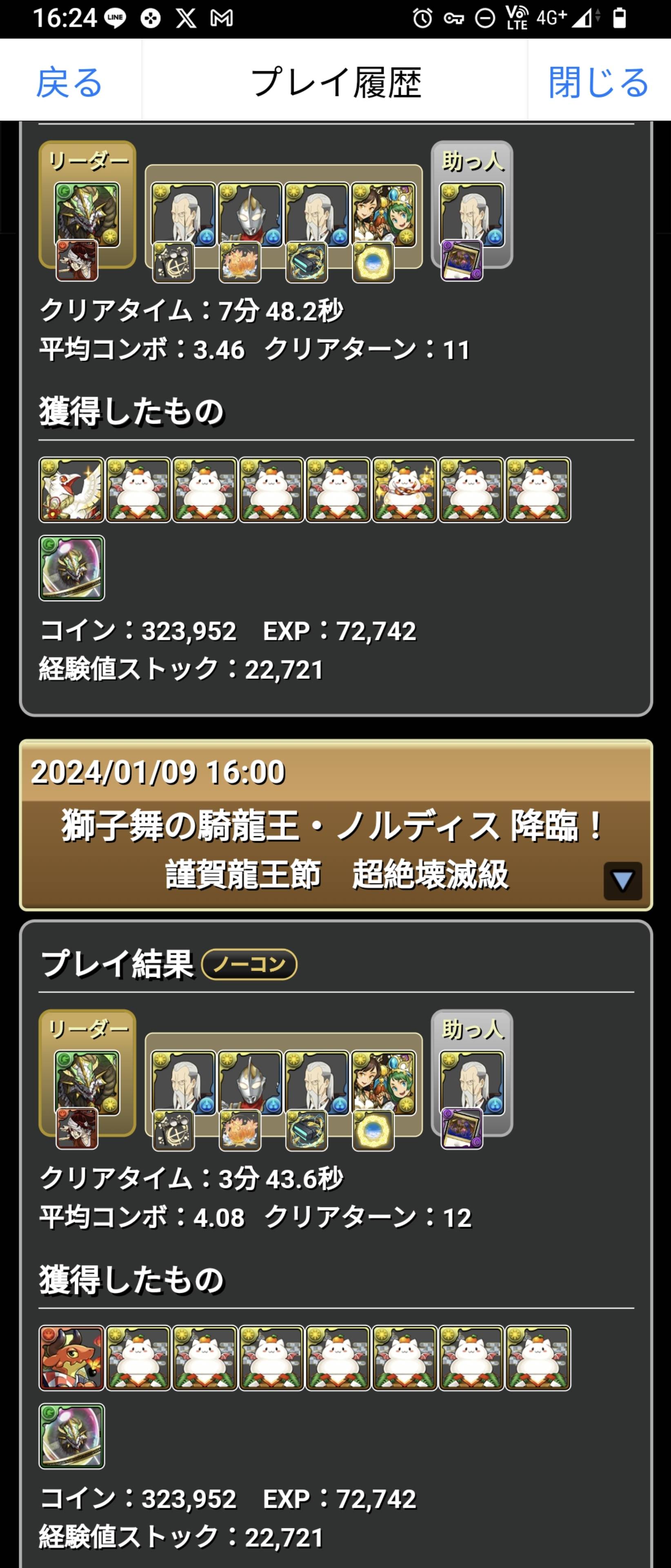Tap the 戻る back button

click(x=69, y=82)
